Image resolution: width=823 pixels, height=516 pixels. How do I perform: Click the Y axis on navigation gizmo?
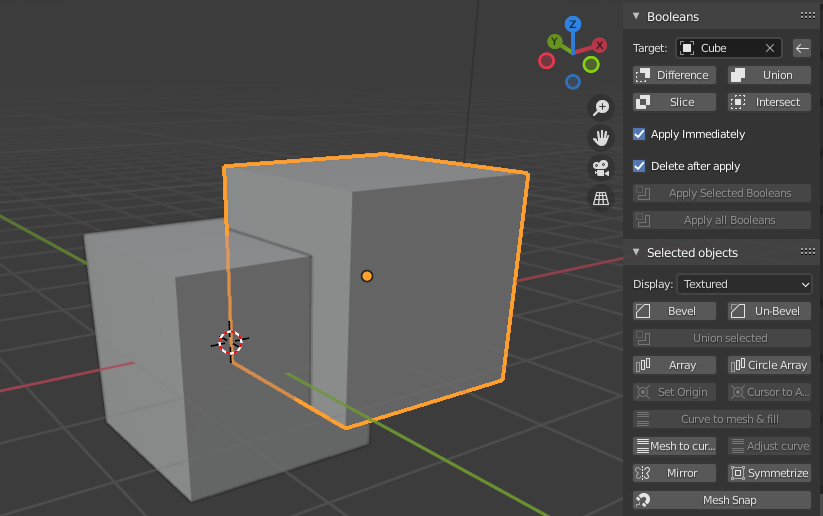point(554,41)
